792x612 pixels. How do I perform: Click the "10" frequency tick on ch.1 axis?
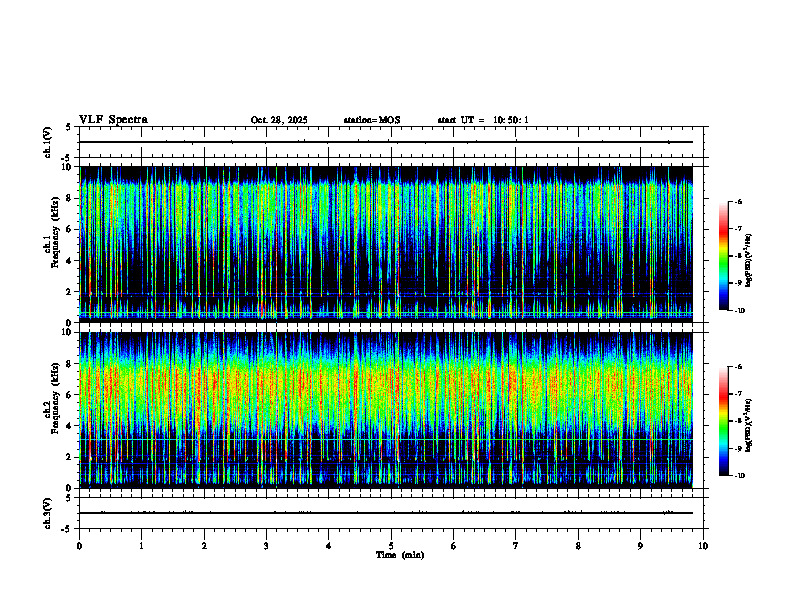(68, 167)
